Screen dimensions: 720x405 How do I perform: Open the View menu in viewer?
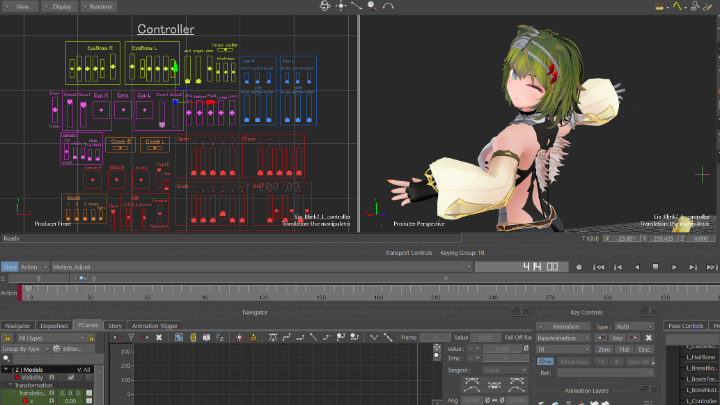[19, 6]
